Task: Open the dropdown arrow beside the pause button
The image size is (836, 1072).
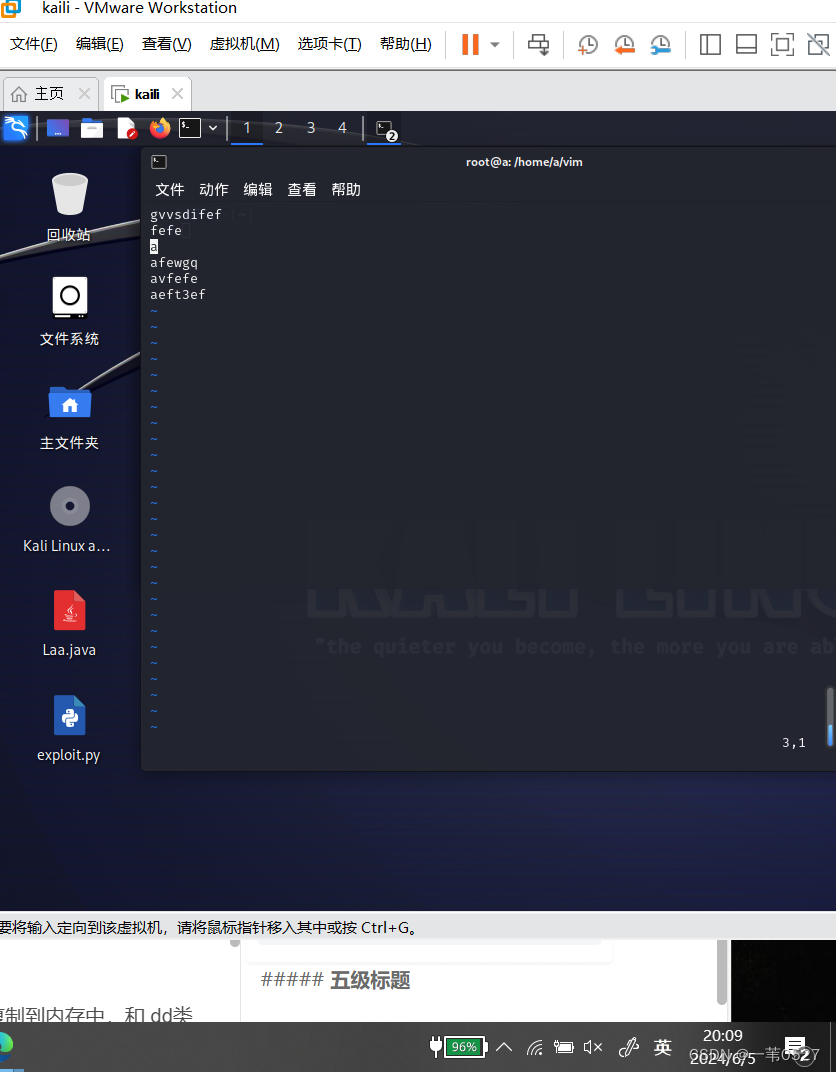Action: pyautogui.click(x=495, y=45)
